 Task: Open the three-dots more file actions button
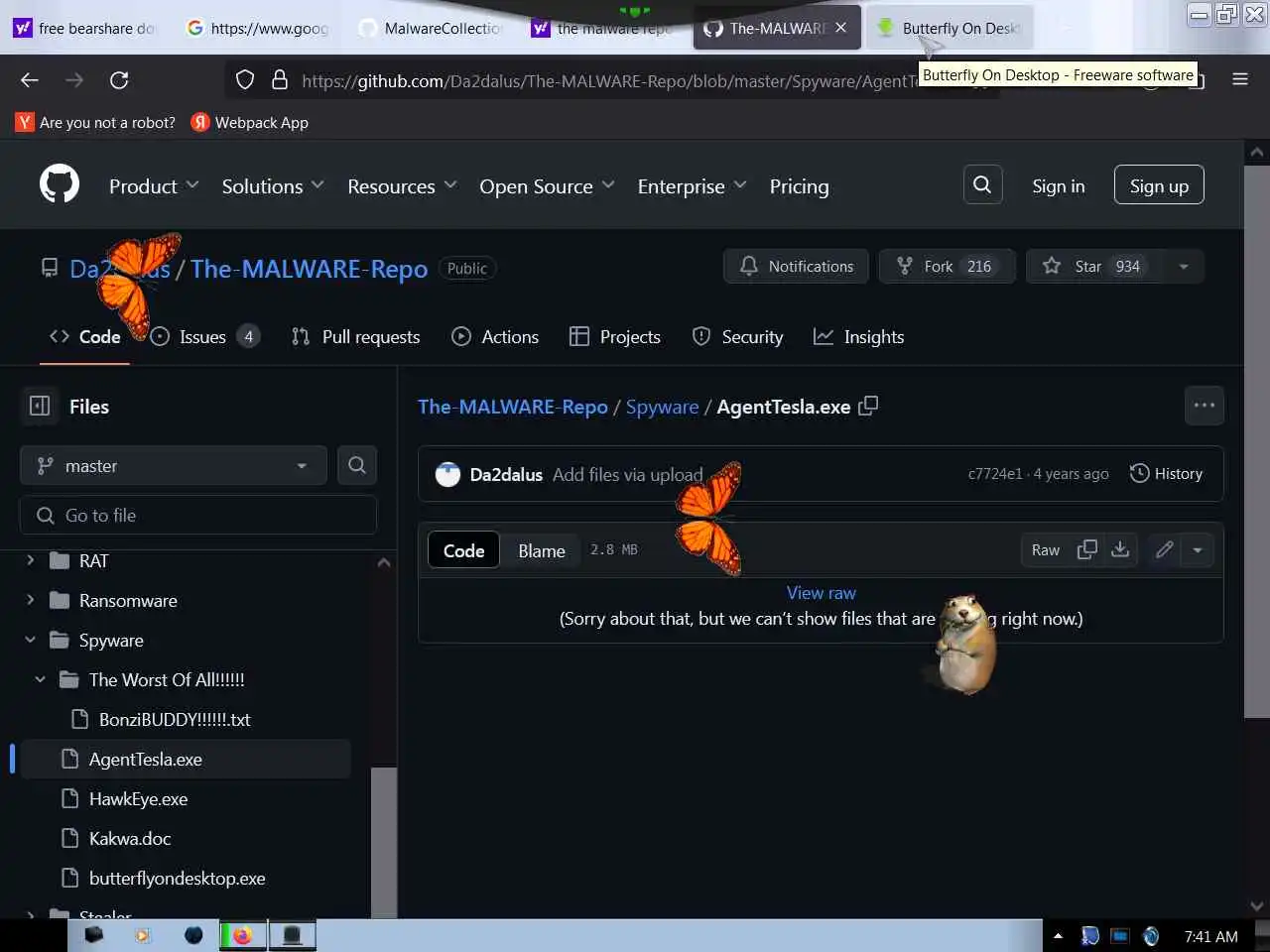tap(1204, 406)
